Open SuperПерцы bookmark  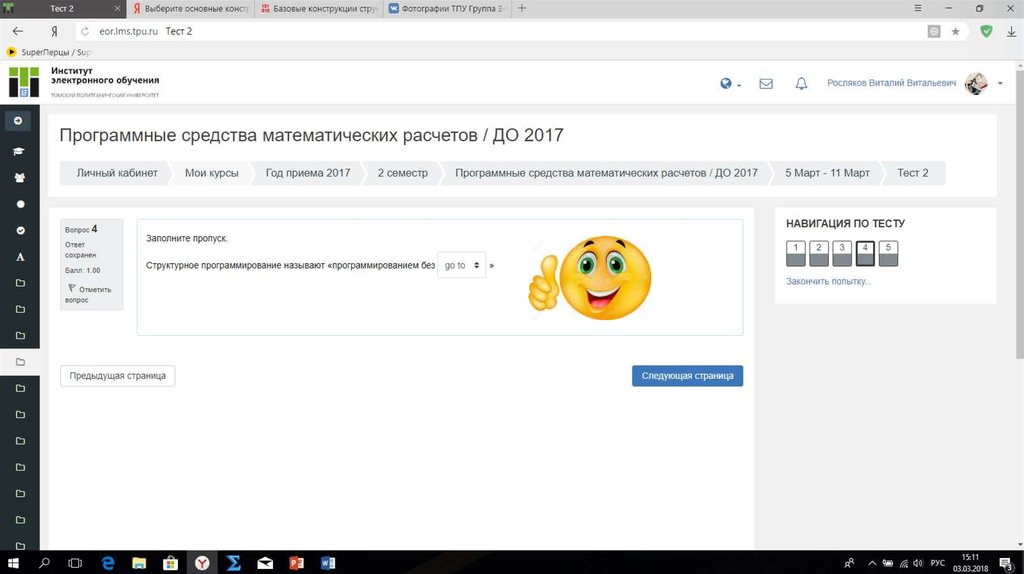click(x=49, y=52)
